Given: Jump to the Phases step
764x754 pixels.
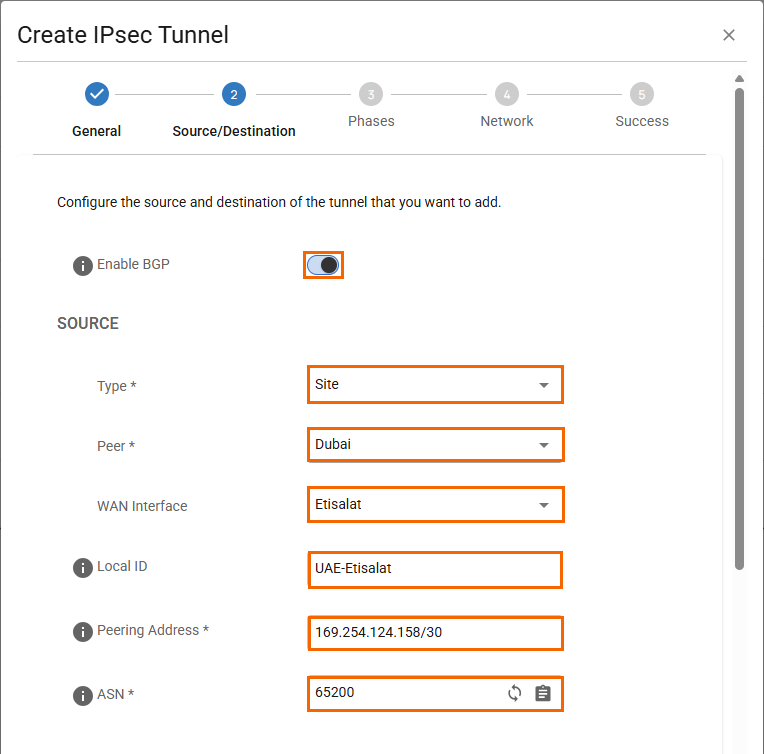Looking at the screenshot, I should (371, 95).
